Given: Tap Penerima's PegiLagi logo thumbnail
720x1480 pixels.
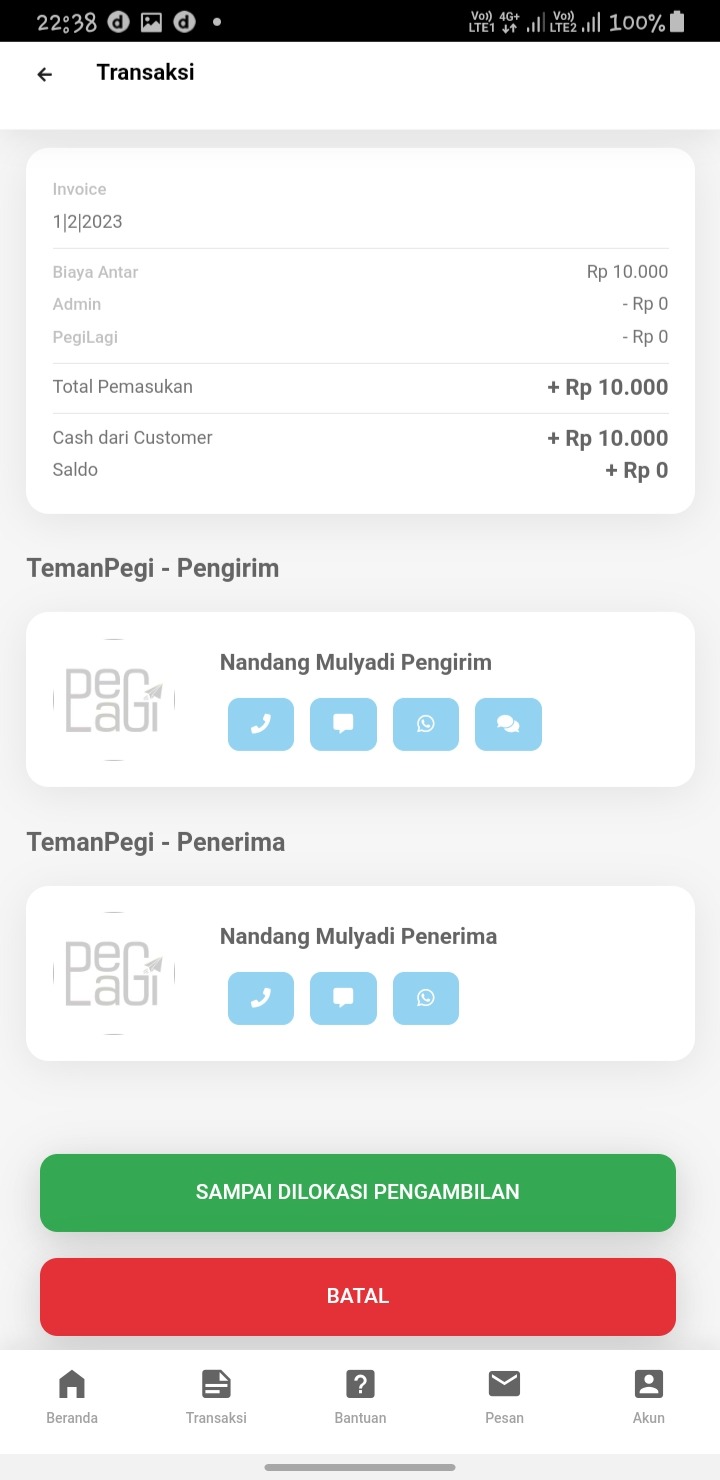Looking at the screenshot, I should click(x=114, y=973).
